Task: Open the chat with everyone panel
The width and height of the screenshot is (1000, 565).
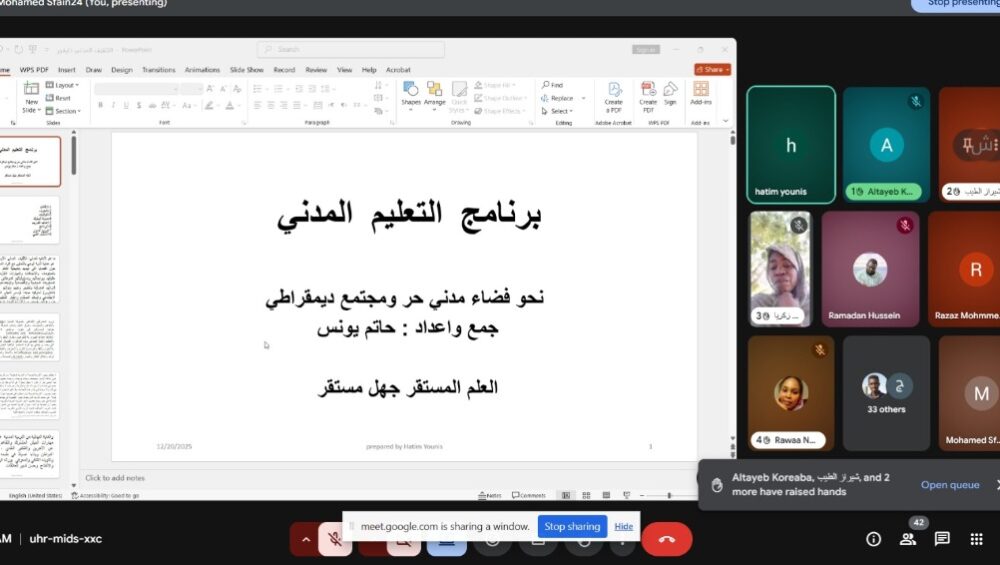Action: pyautogui.click(x=942, y=539)
